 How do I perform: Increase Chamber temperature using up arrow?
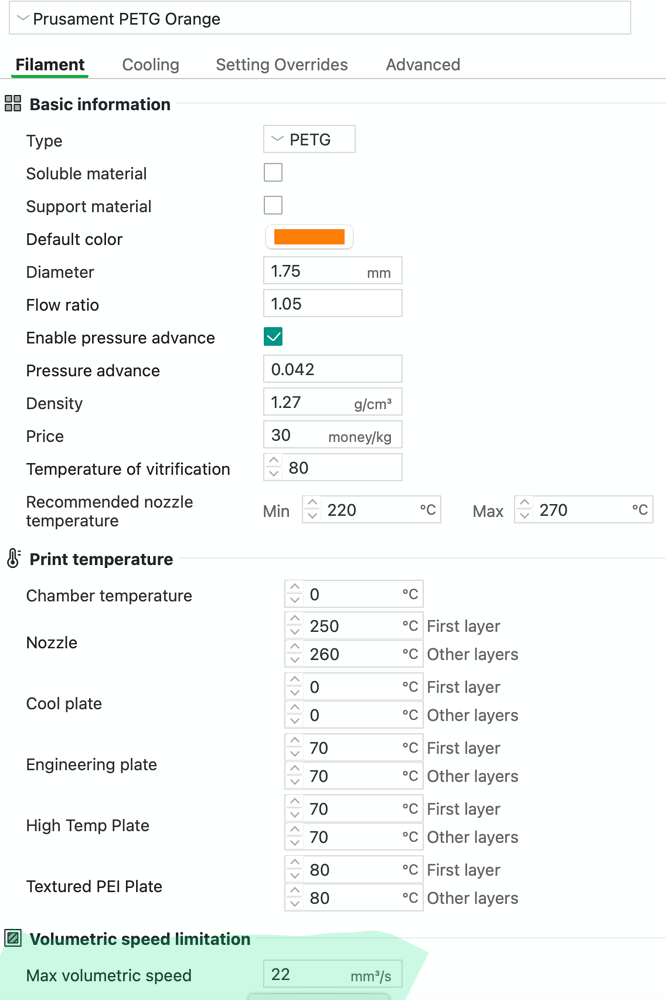295,587
